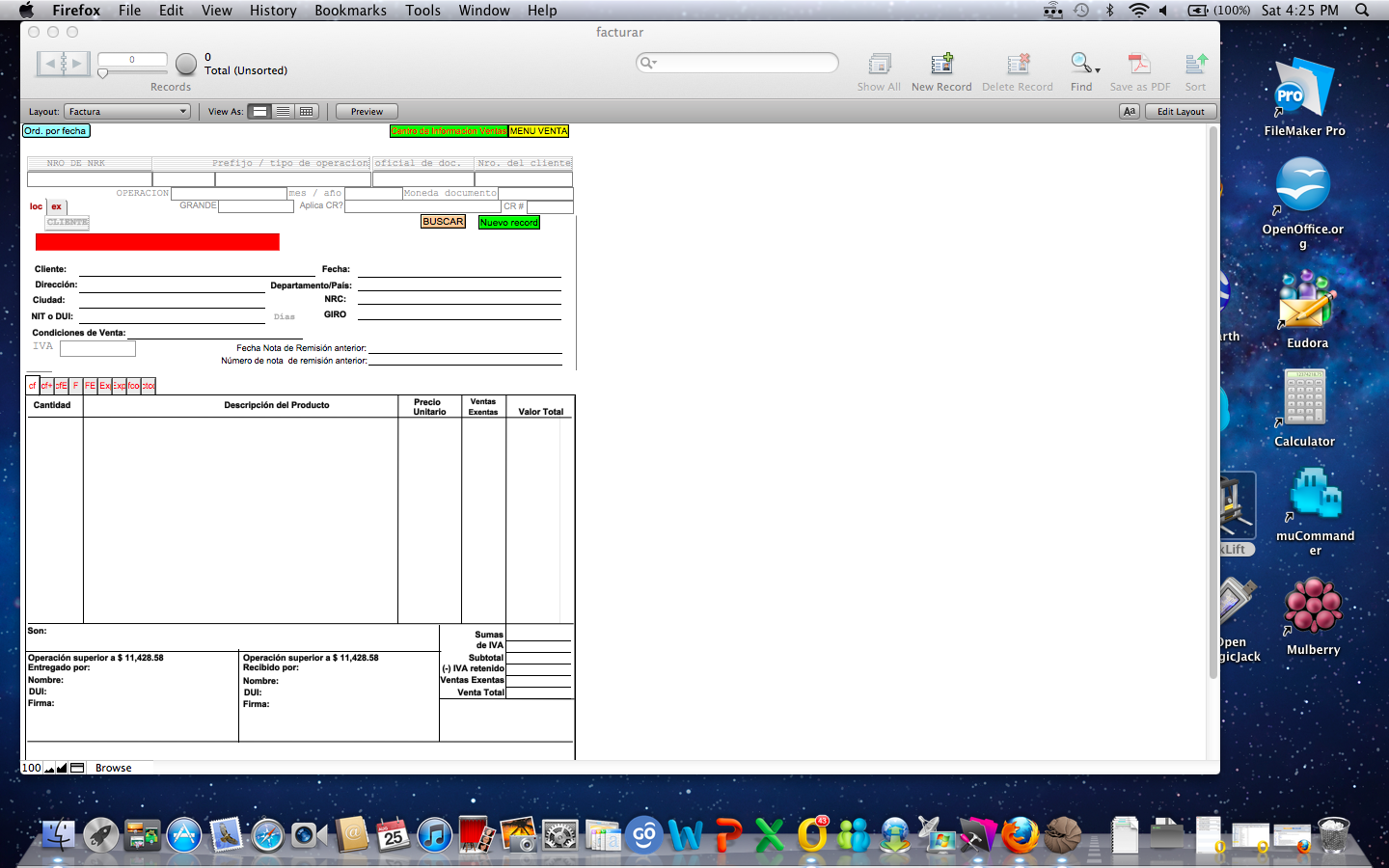
Task: Select the 'loc' tab
Action: pos(36,206)
